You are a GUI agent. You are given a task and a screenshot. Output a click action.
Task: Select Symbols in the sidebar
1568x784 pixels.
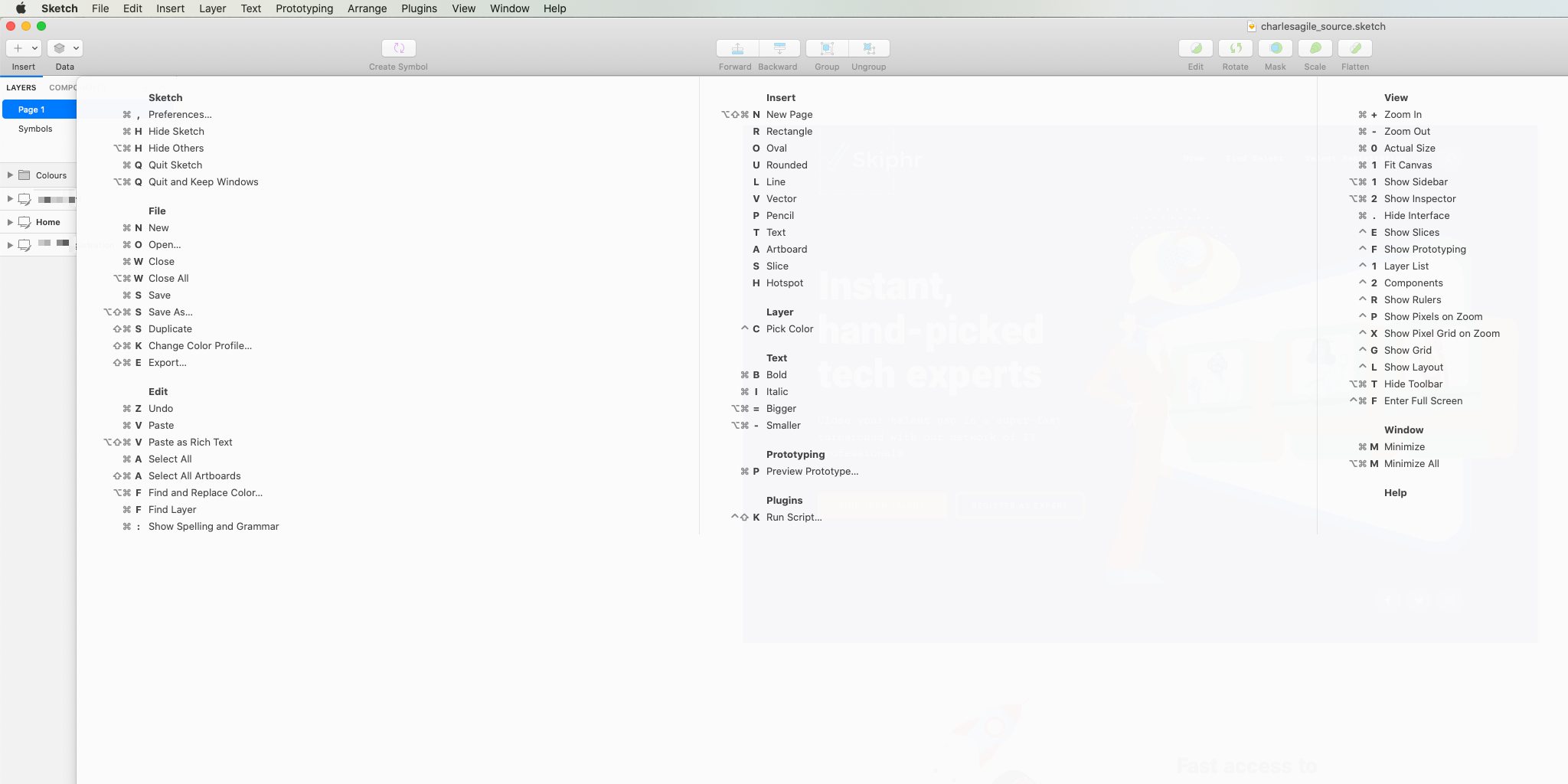[x=34, y=129]
